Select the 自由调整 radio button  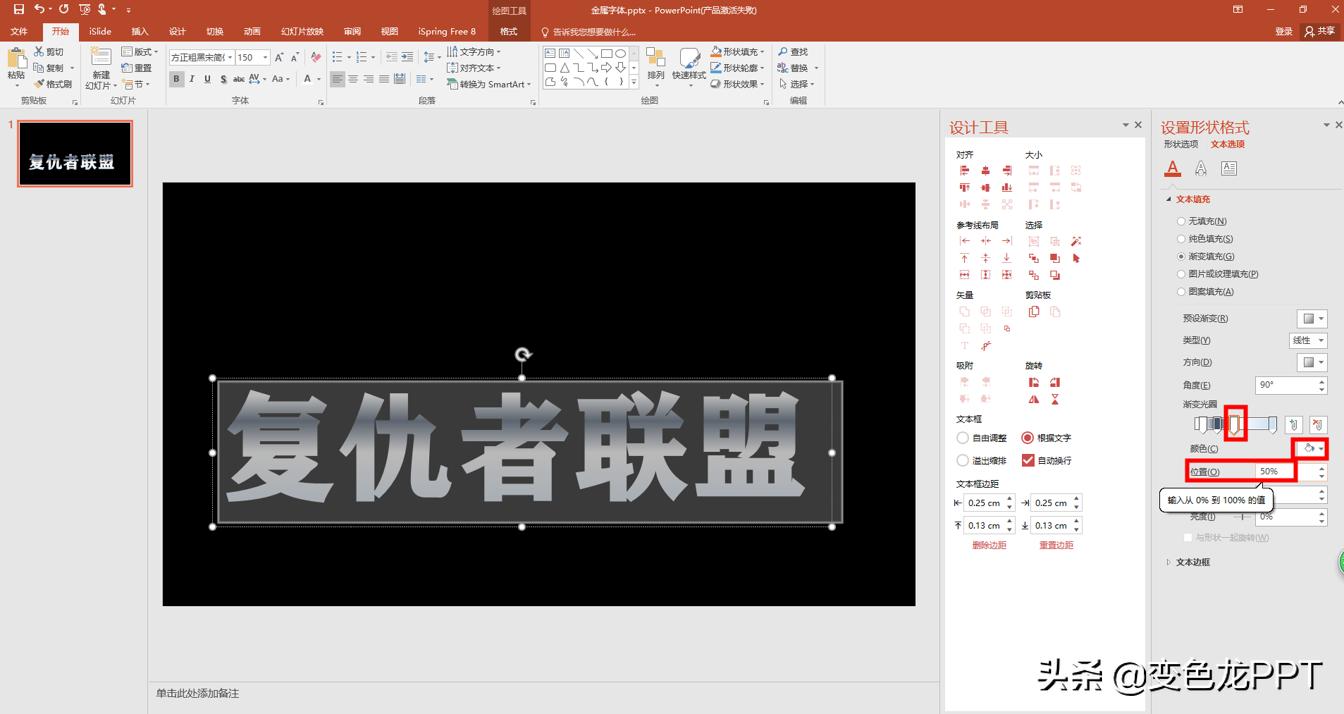tap(962, 437)
